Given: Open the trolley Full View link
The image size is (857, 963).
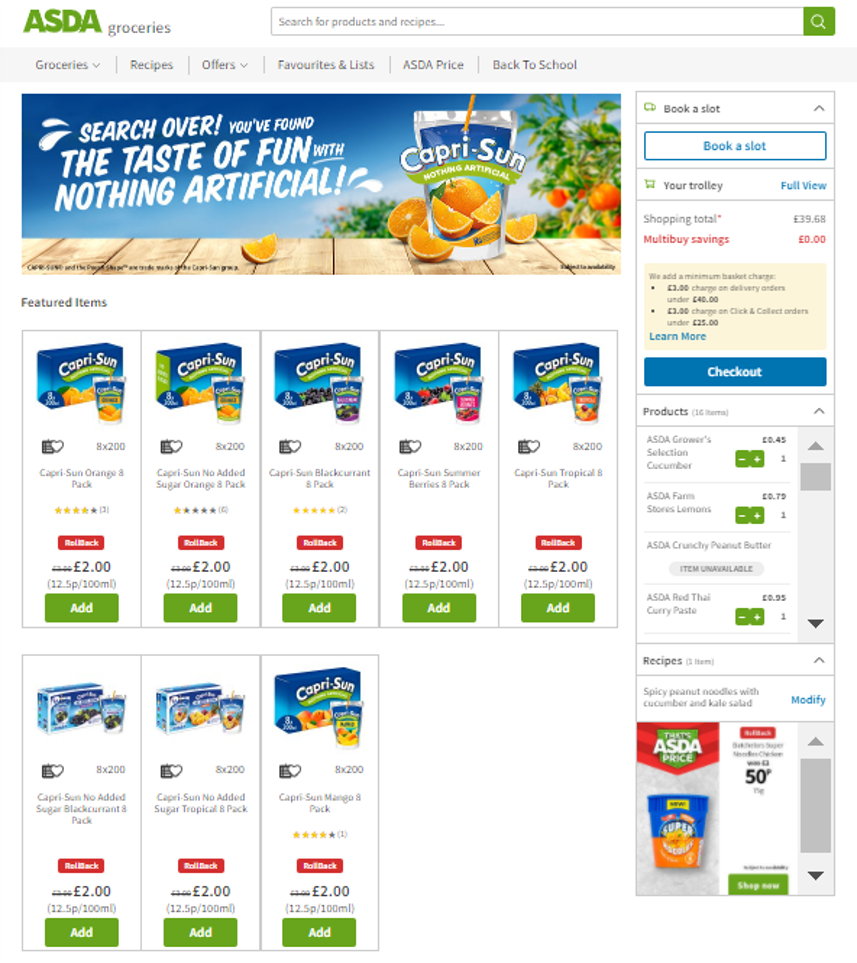Looking at the screenshot, I should [803, 185].
